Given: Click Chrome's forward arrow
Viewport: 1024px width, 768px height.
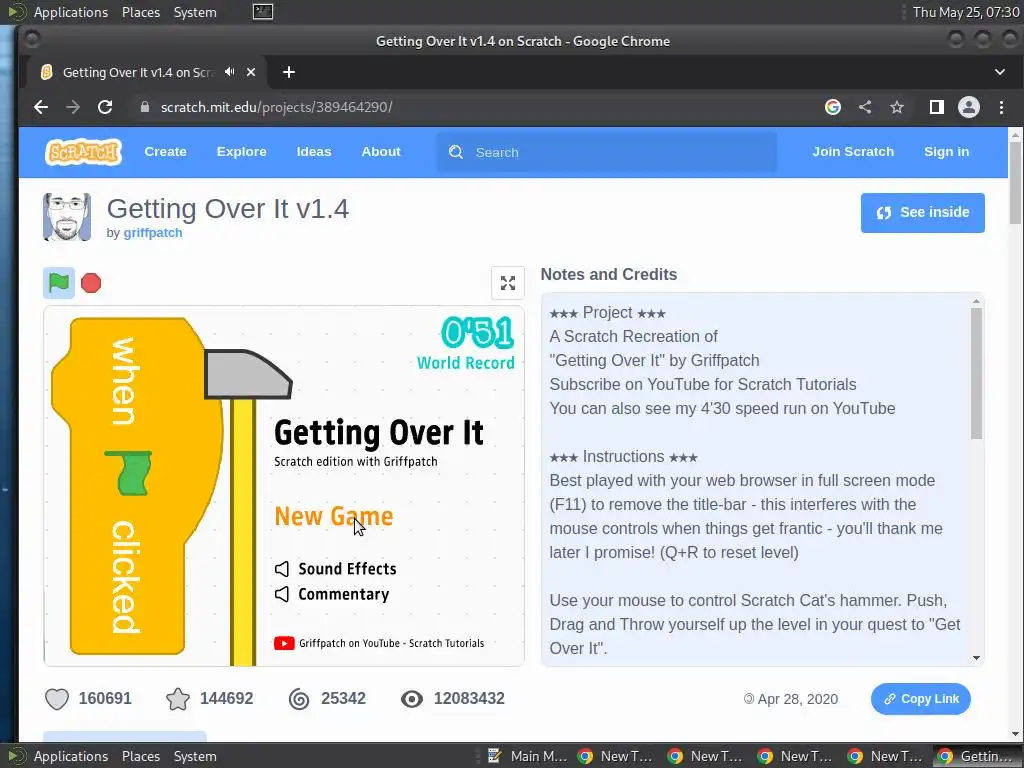Looking at the screenshot, I should [x=72, y=107].
